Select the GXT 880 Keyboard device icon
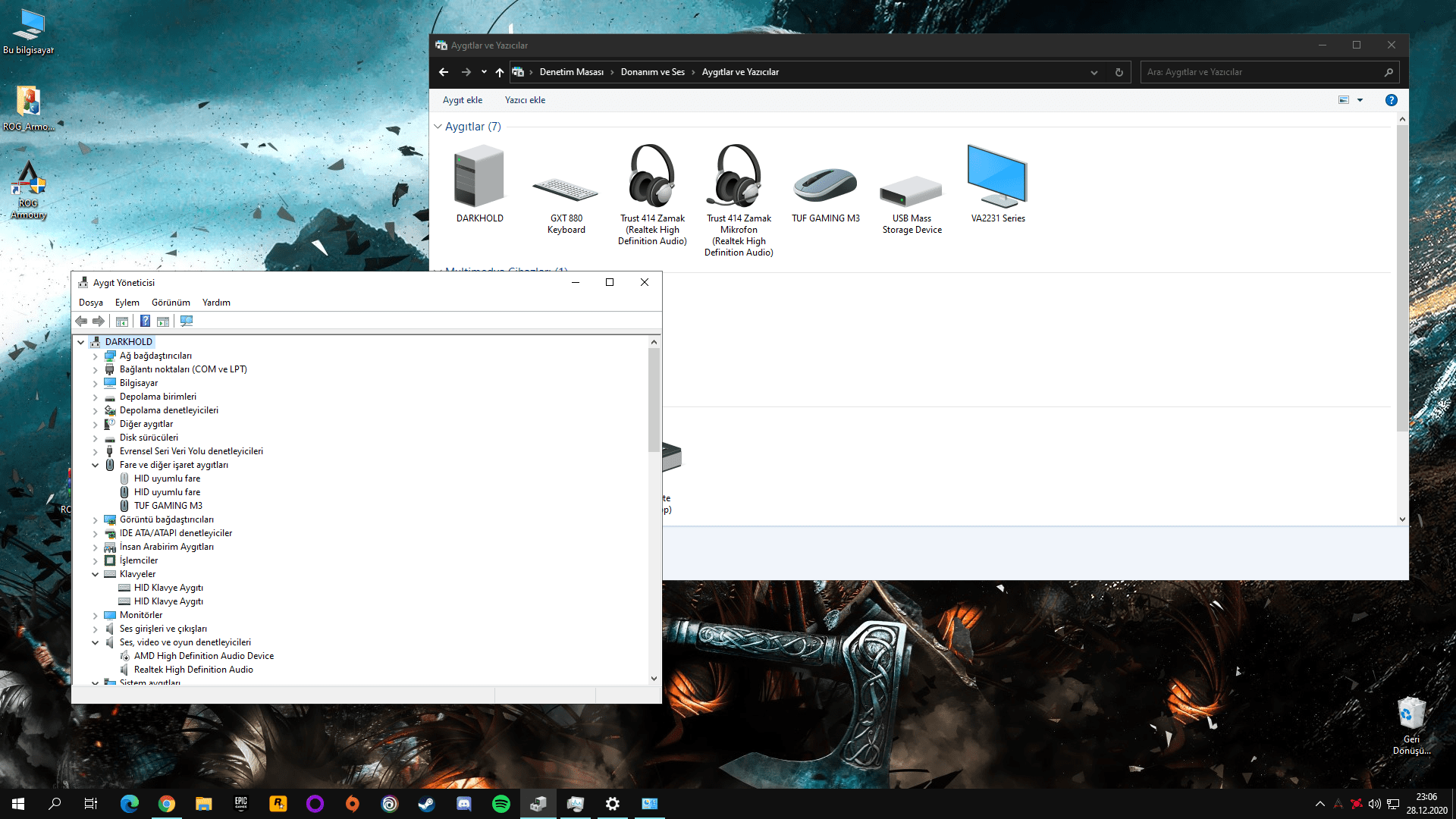 (x=566, y=190)
